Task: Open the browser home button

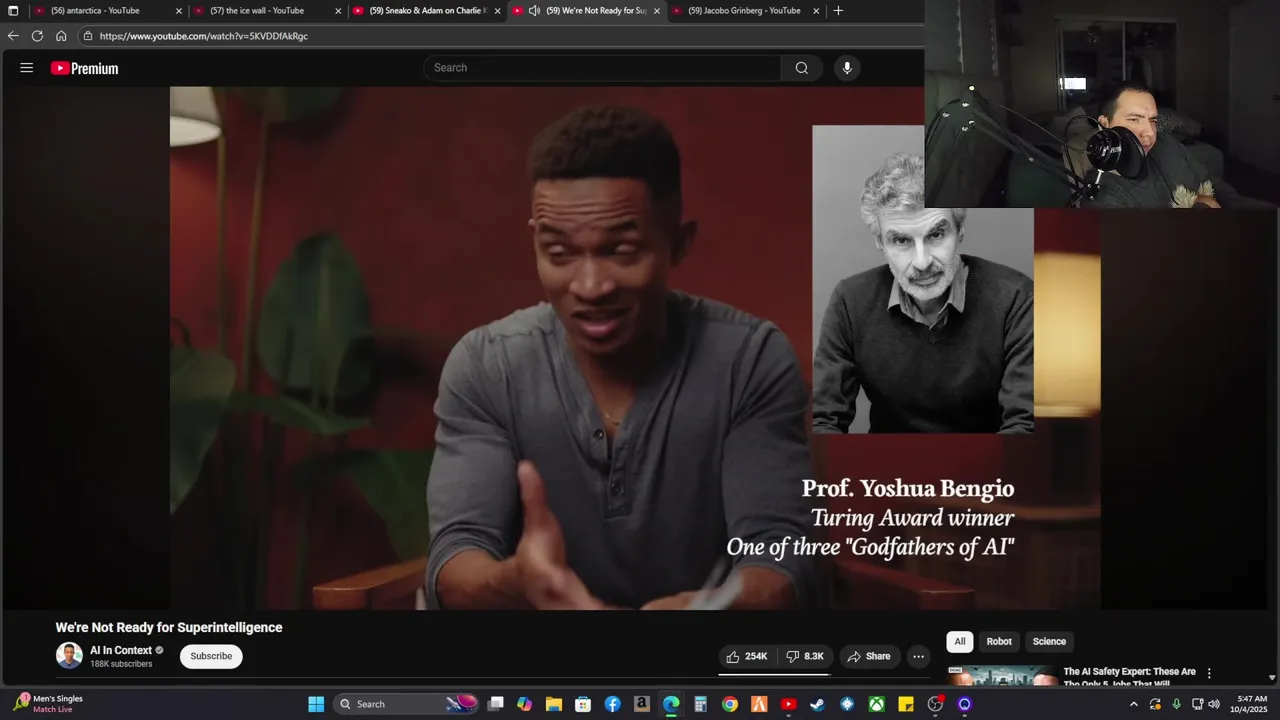Action: [x=61, y=36]
